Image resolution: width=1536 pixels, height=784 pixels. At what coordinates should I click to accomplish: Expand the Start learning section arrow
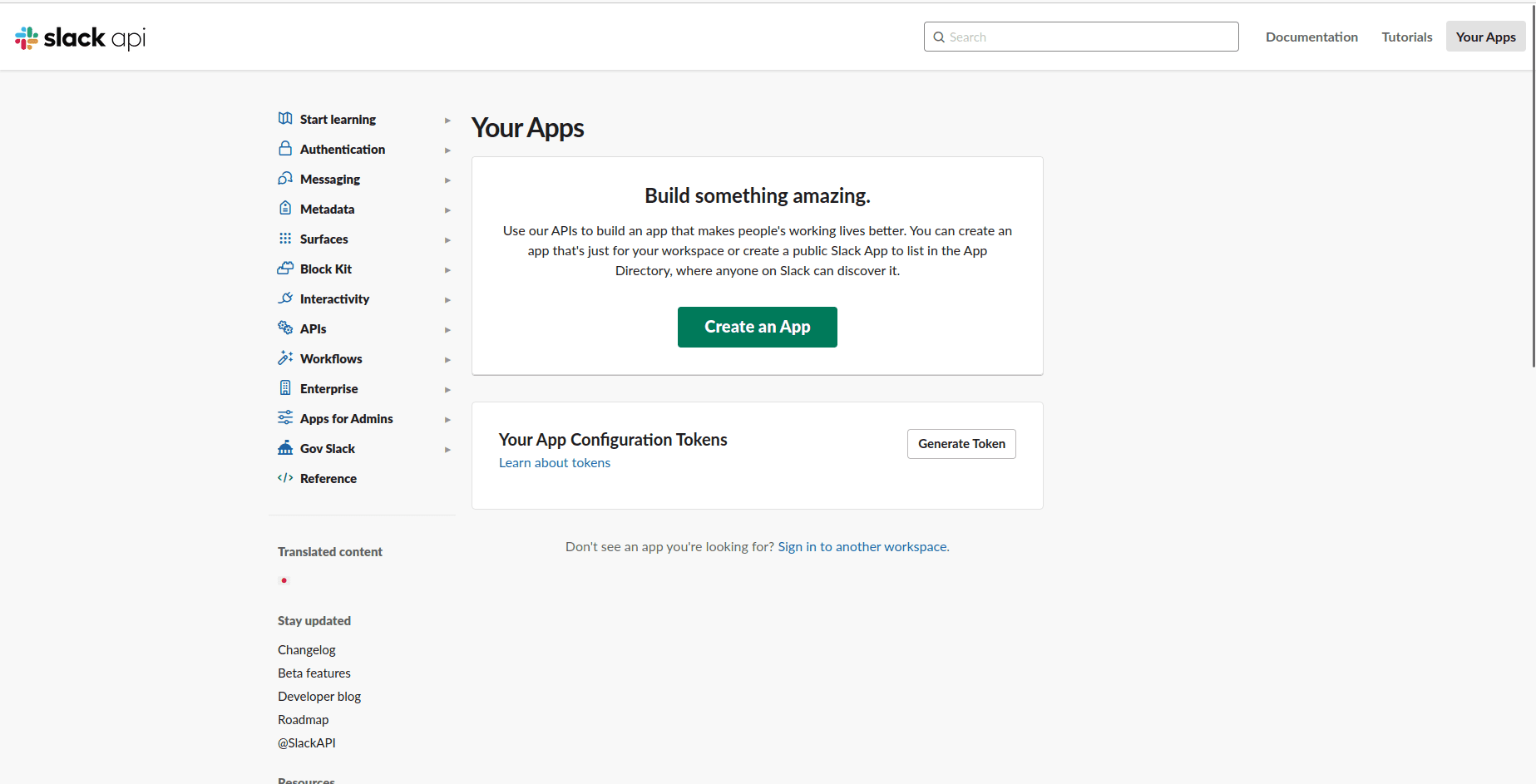point(447,121)
